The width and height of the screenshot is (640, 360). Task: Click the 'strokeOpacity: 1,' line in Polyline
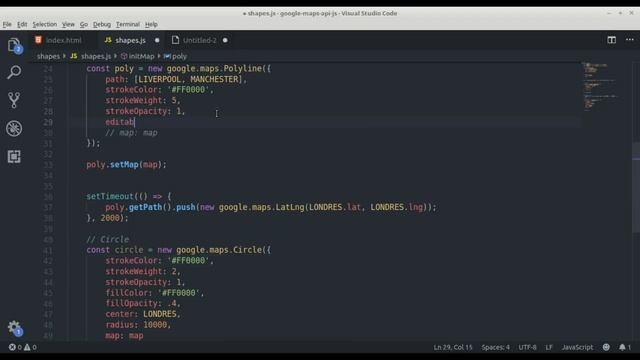pyautogui.click(x=145, y=111)
